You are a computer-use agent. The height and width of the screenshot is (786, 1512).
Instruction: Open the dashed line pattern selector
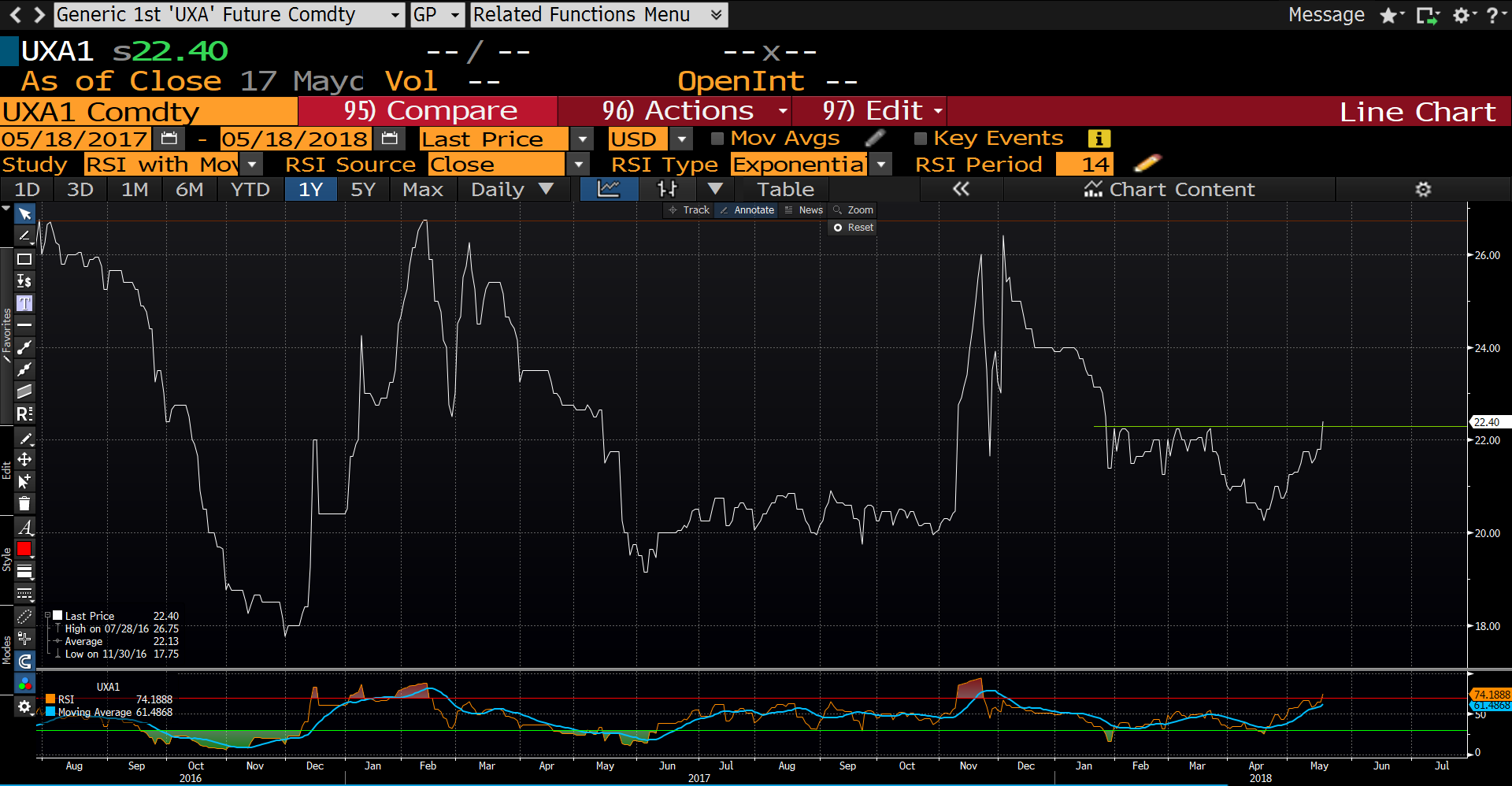coord(24,593)
